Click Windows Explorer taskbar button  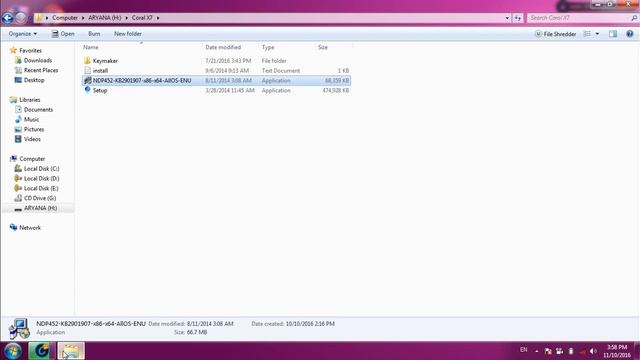click(71, 351)
